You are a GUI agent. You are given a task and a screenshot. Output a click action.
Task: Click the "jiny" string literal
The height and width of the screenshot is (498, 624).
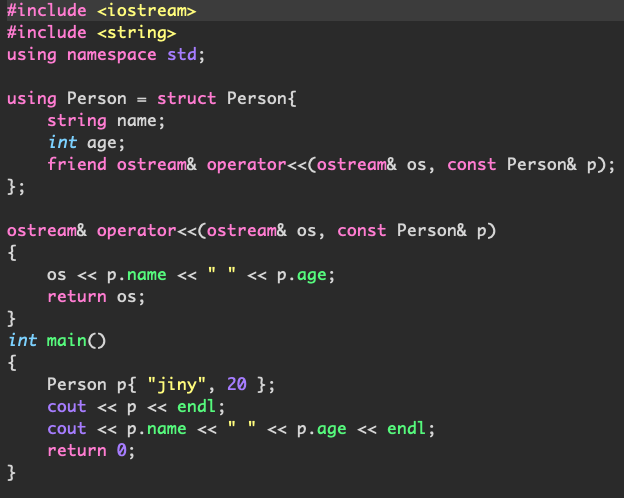[x=176, y=385]
